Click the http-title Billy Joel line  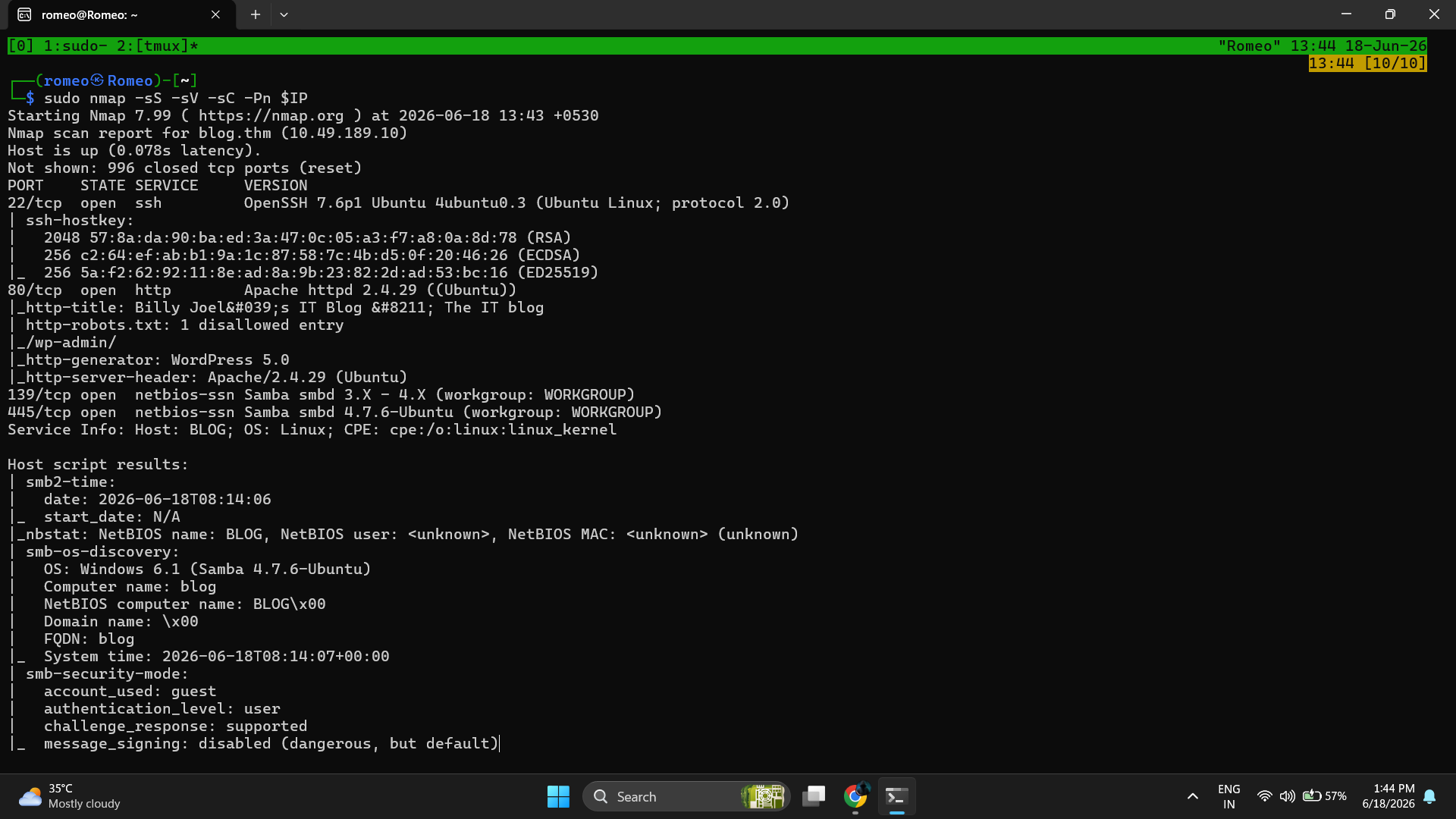click(x=276, y=308)
